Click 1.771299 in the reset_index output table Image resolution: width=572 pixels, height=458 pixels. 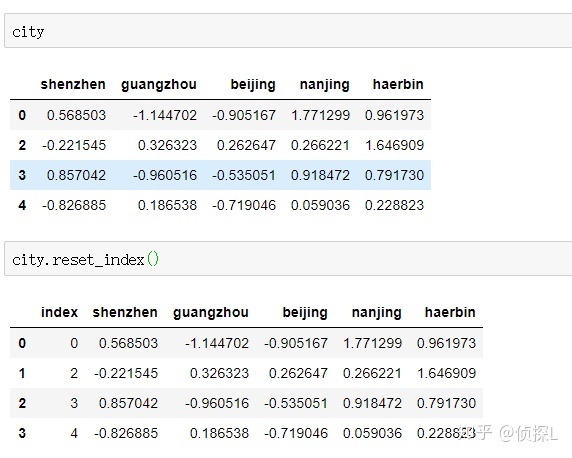point(372,343)
